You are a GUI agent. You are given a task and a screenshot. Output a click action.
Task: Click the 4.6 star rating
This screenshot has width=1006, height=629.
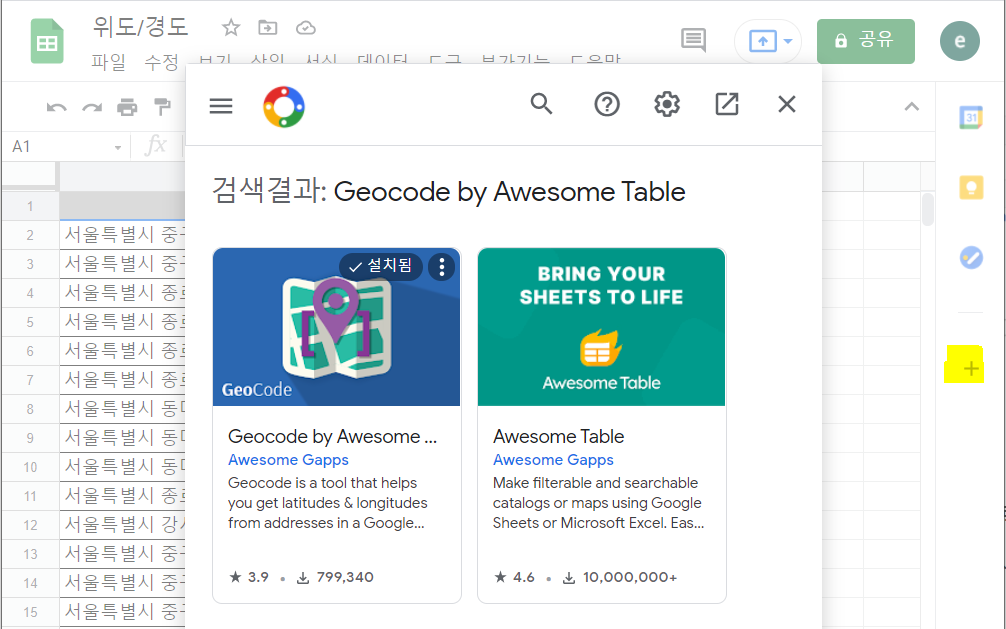click(514, 577)
